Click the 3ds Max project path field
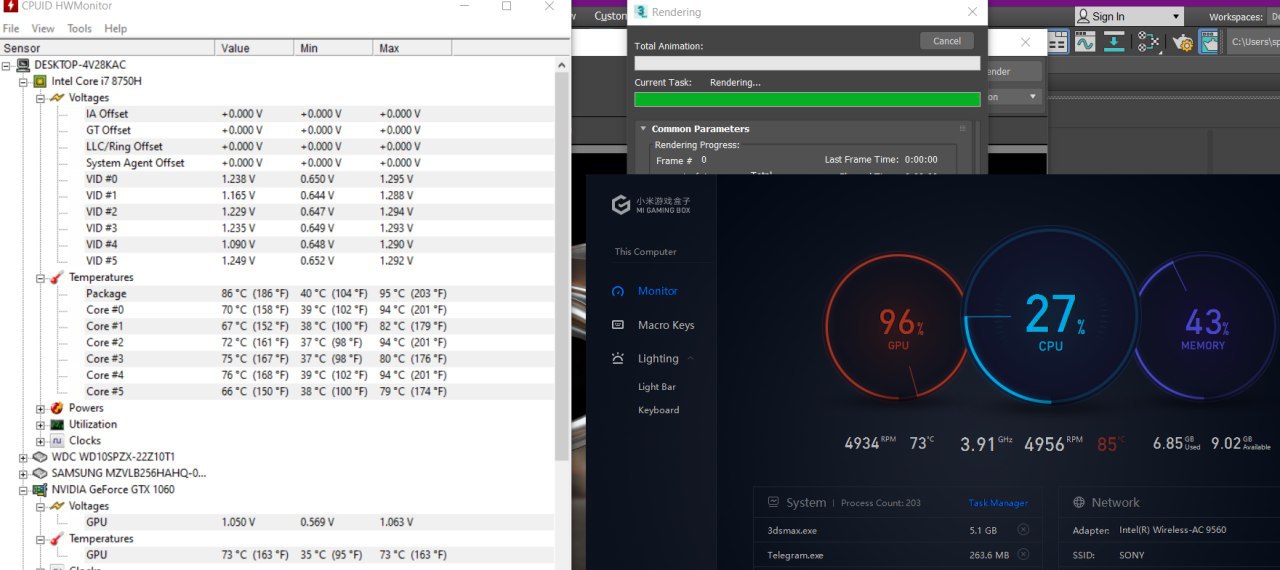Viewport: 1280px width, 570px height. [x=1253, y=42]
